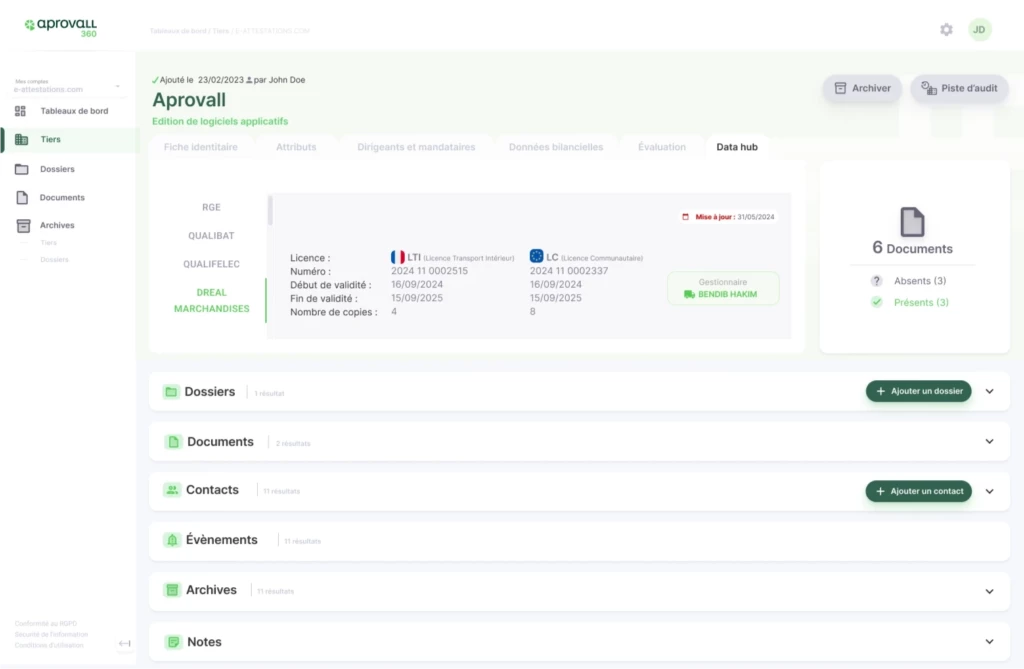Open Dossiers sub-item under Archives
Image resolution: width=1024 pixels, height=669 pixels.
(x=54, y=259)
